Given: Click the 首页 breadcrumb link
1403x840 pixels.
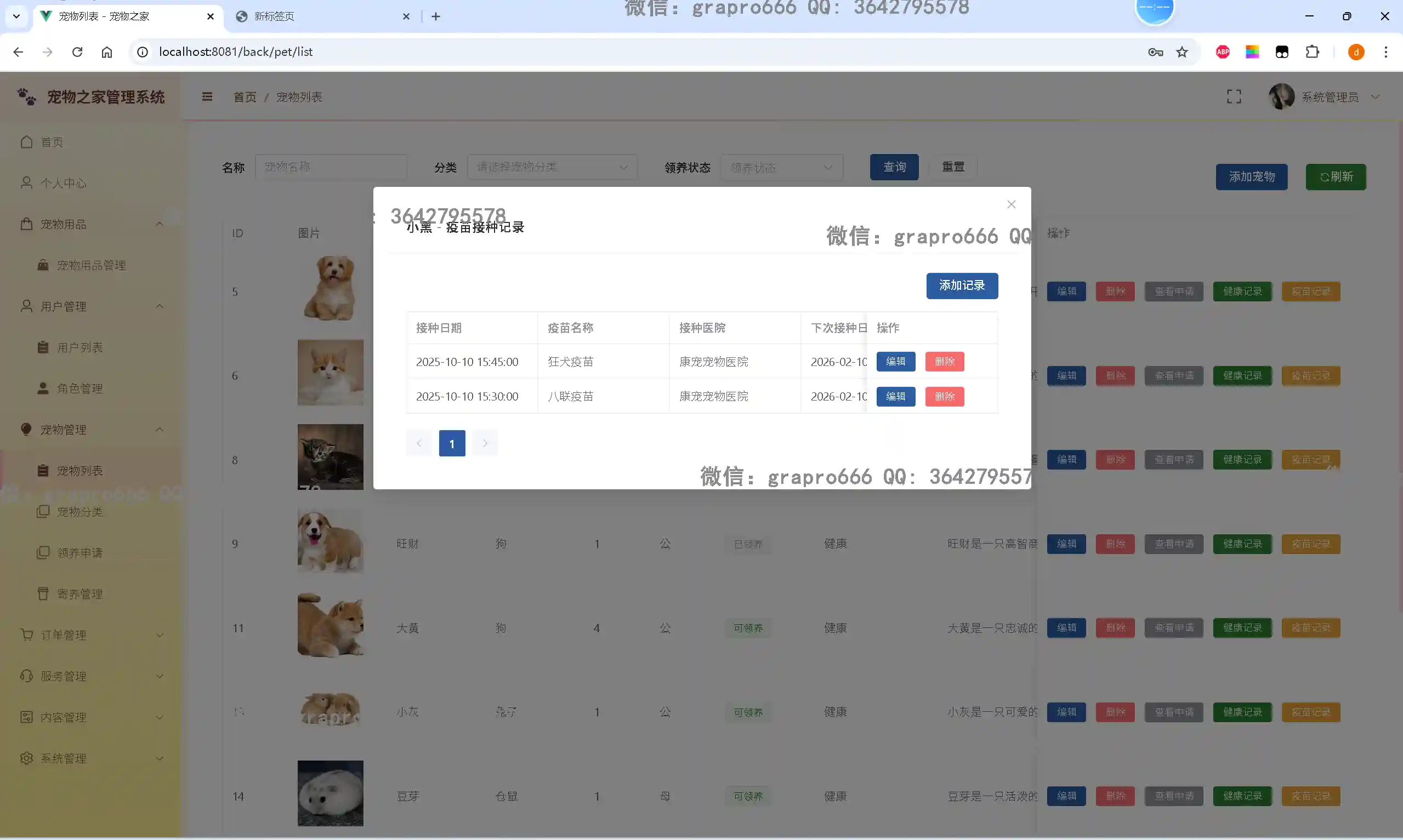Looking at the screenshot, I should pos(245,98).
